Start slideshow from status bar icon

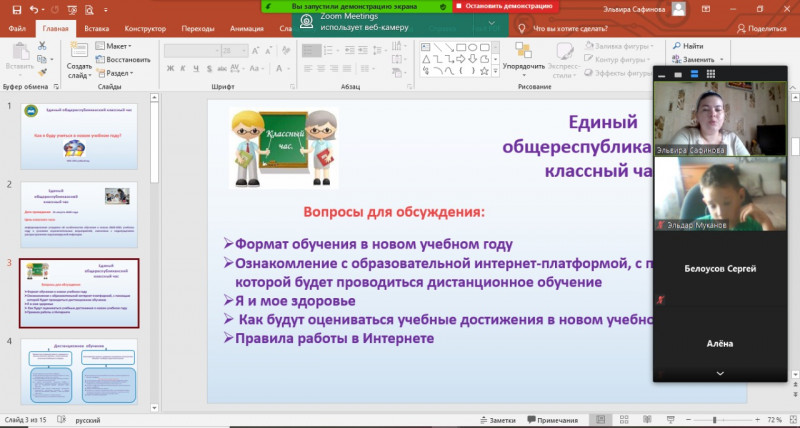click(x=670, y=419)
